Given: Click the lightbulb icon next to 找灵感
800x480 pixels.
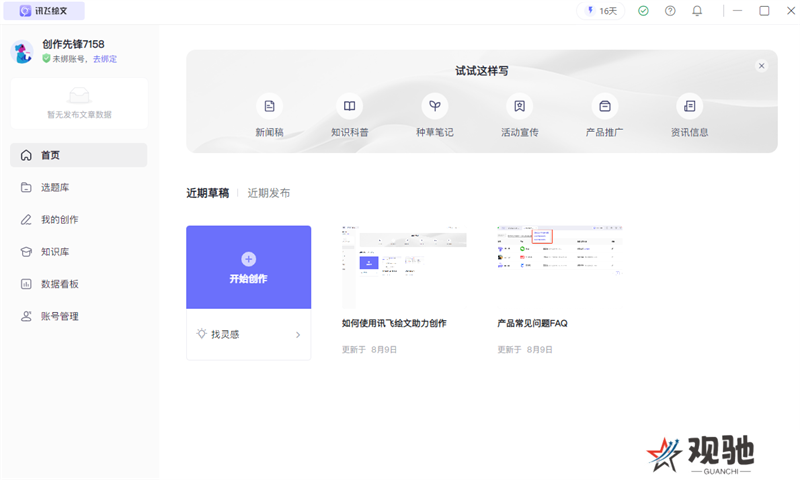Looking at the screenshot, I should [202, 334].
